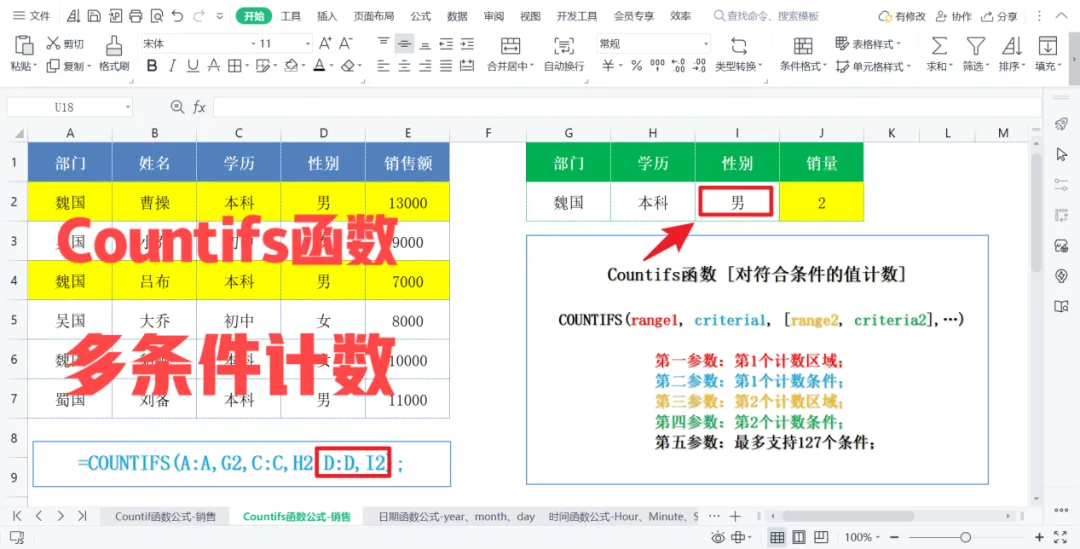Screen dimensions: 1080x549
Task: Click the Save icon in quick access toolbar
Action: pyautogui.click(x=94, y=16)
